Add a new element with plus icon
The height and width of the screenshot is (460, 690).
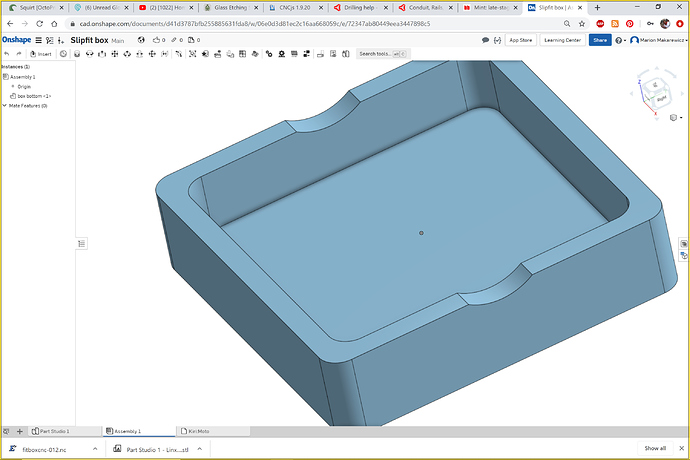pyautogui.click(x=19, y=431)
